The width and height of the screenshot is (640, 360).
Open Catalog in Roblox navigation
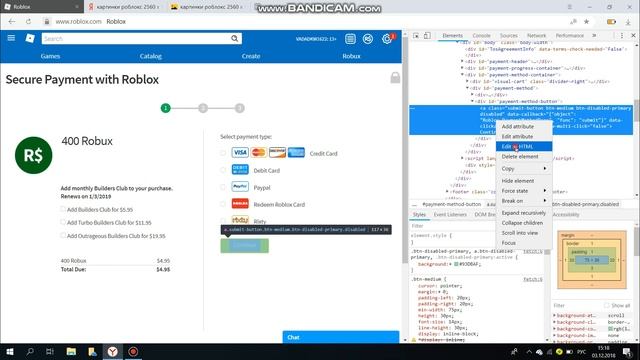point(151,56)
